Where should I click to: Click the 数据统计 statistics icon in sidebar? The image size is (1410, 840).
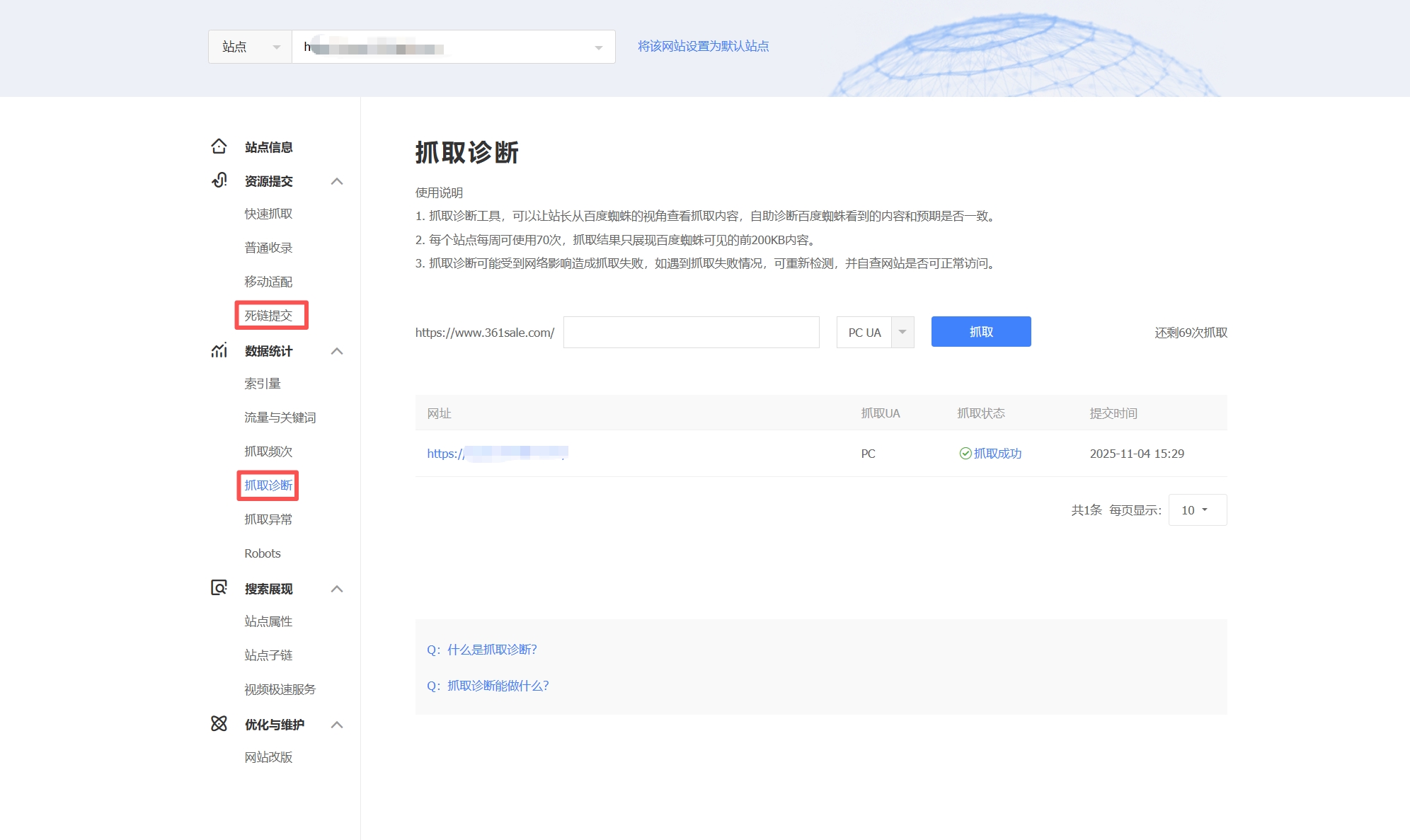(219, 351)
